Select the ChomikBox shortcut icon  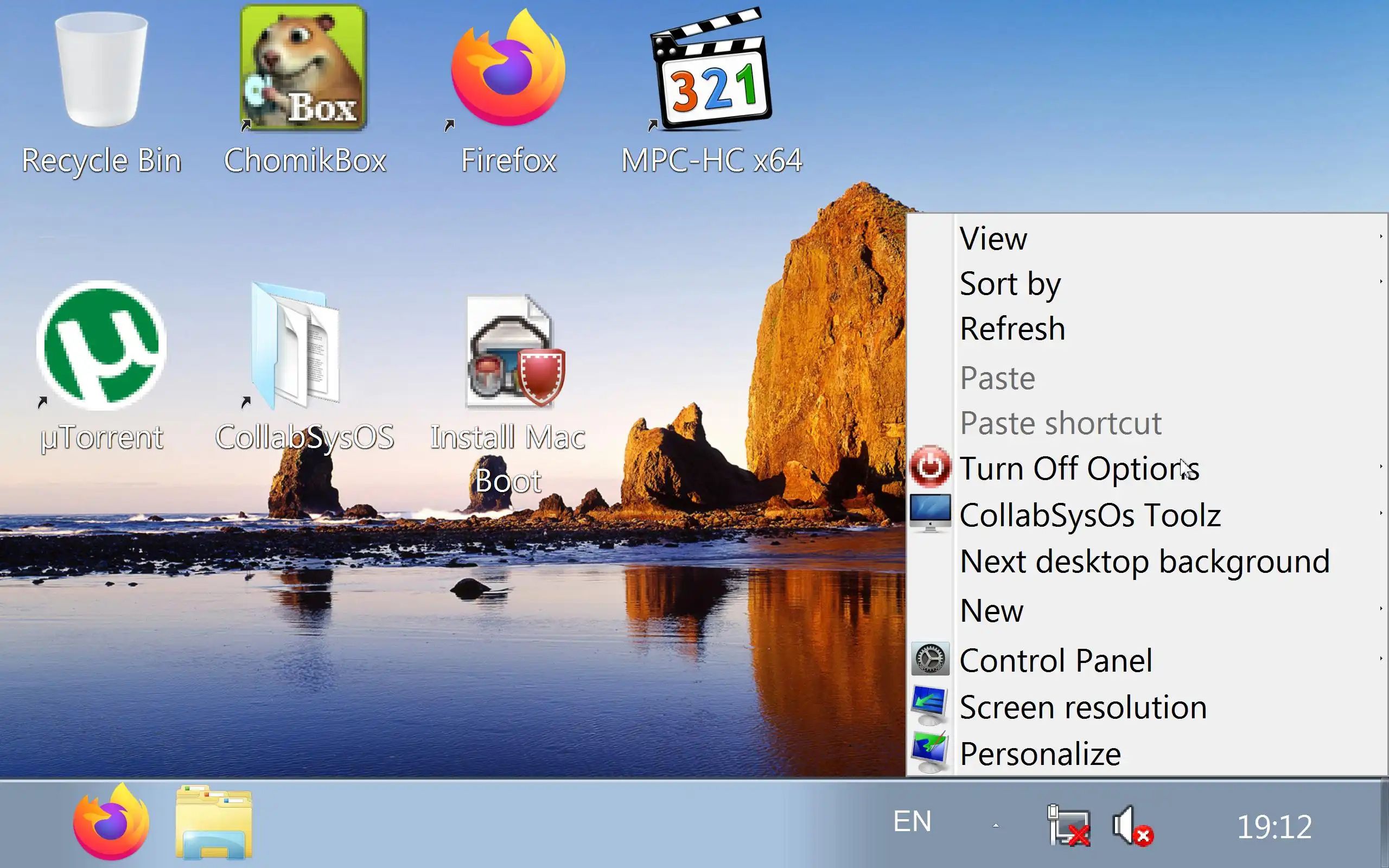304,69
